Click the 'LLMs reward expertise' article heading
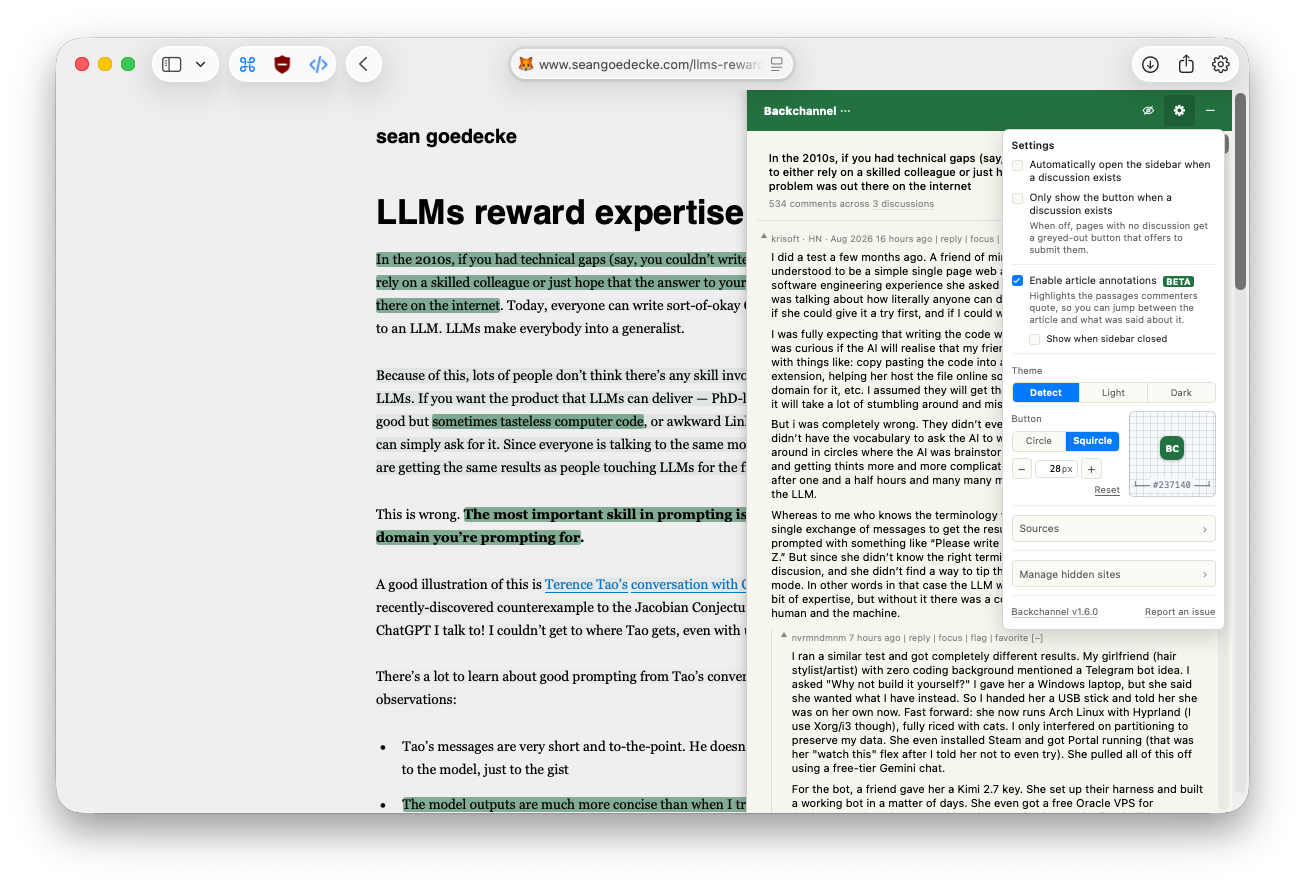The height and width of the screenshot is (887, 1305). click(560, 213)
